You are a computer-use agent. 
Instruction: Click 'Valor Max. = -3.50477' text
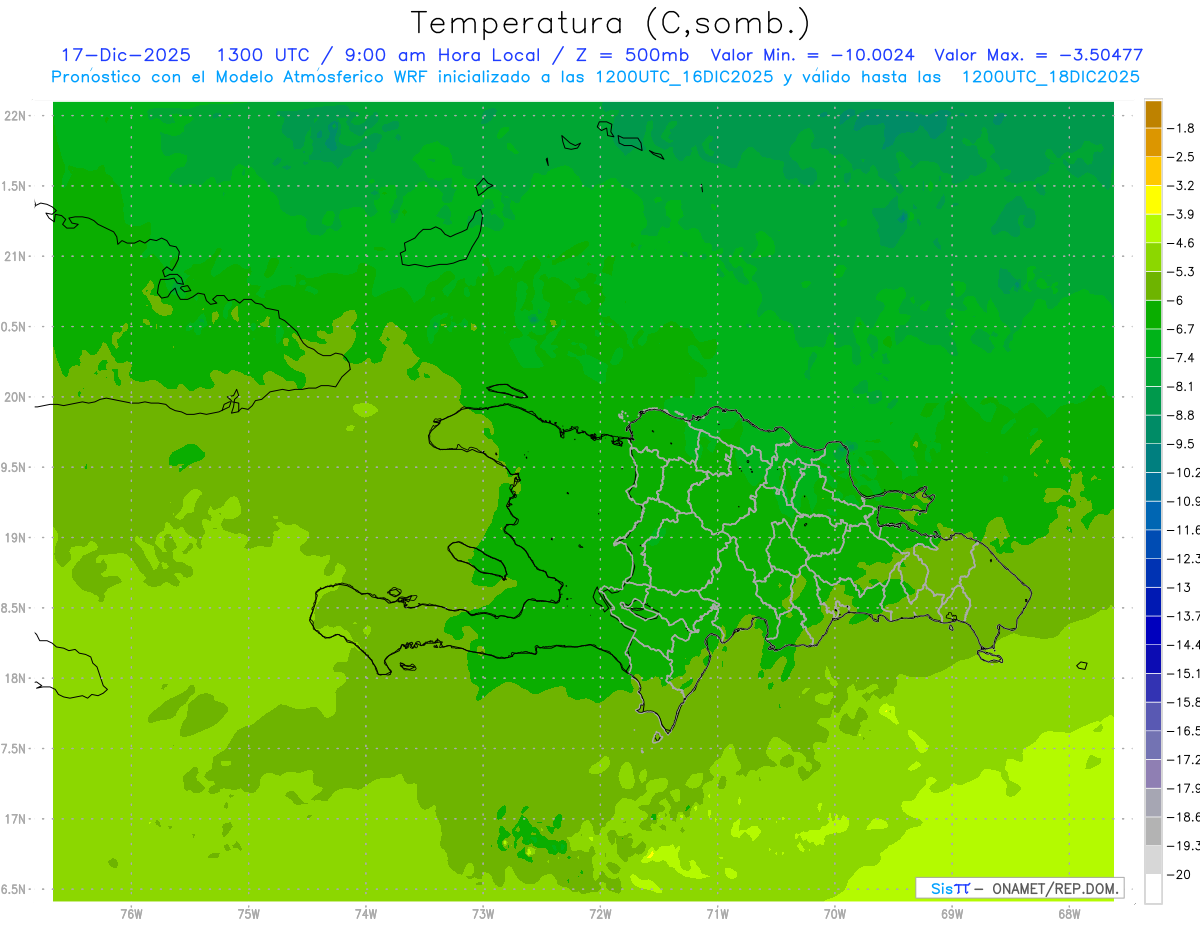point(1038,55)
